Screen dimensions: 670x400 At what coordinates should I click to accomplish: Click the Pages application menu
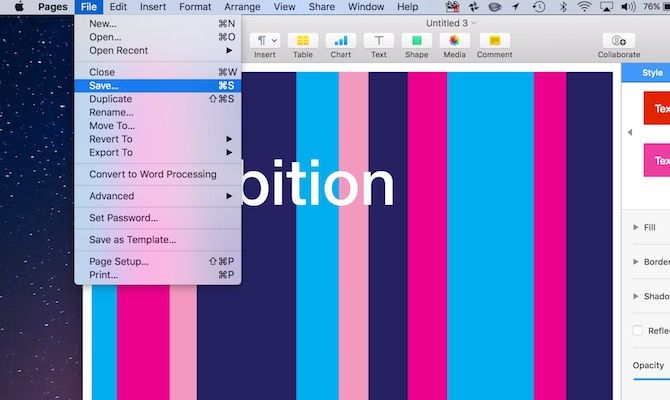click(x=53, y=6)
